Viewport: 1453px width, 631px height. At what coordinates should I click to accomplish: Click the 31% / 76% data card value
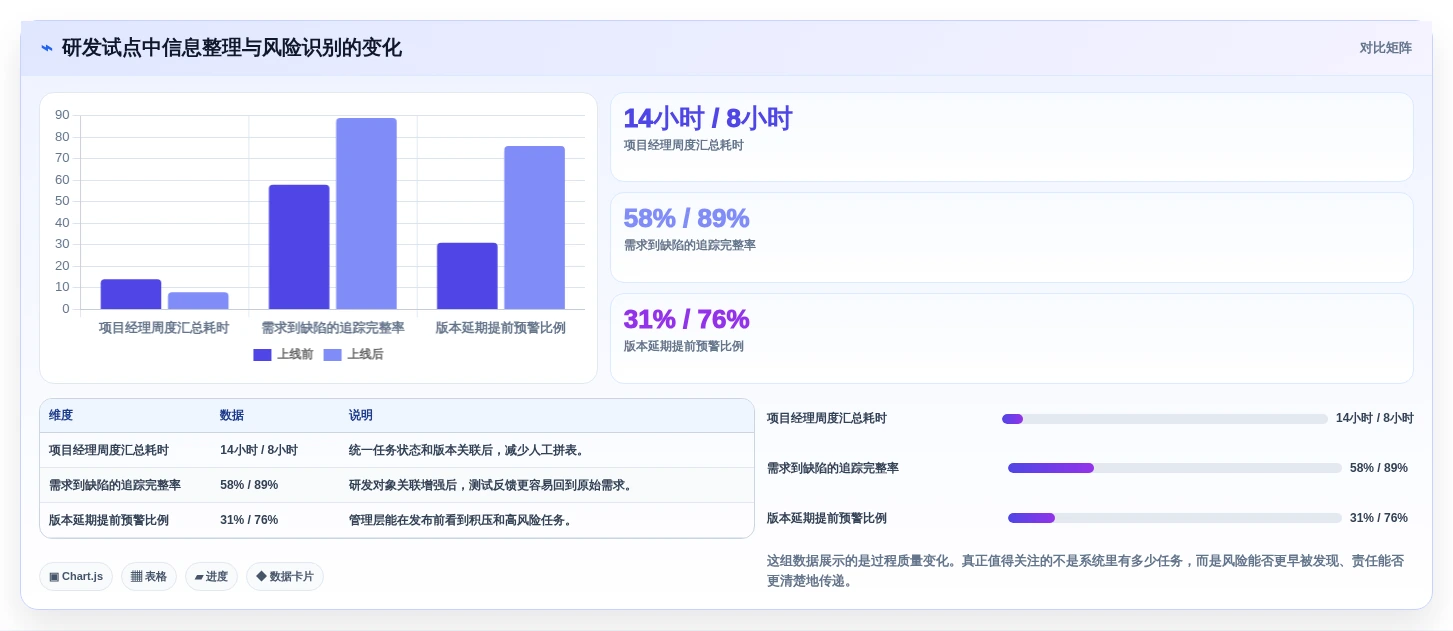686,319
